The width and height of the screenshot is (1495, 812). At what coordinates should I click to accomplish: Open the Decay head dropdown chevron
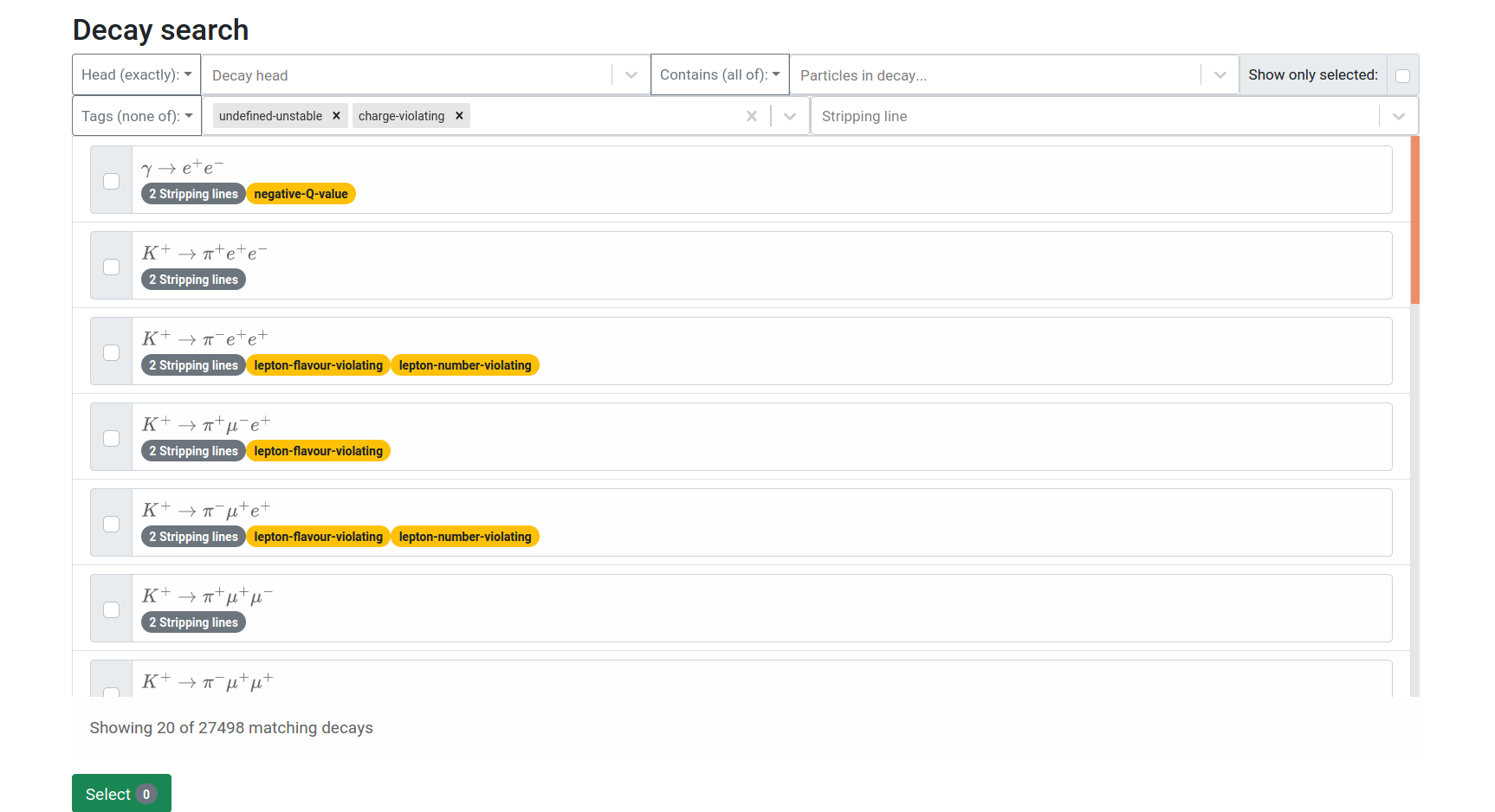tap(631, 75)
